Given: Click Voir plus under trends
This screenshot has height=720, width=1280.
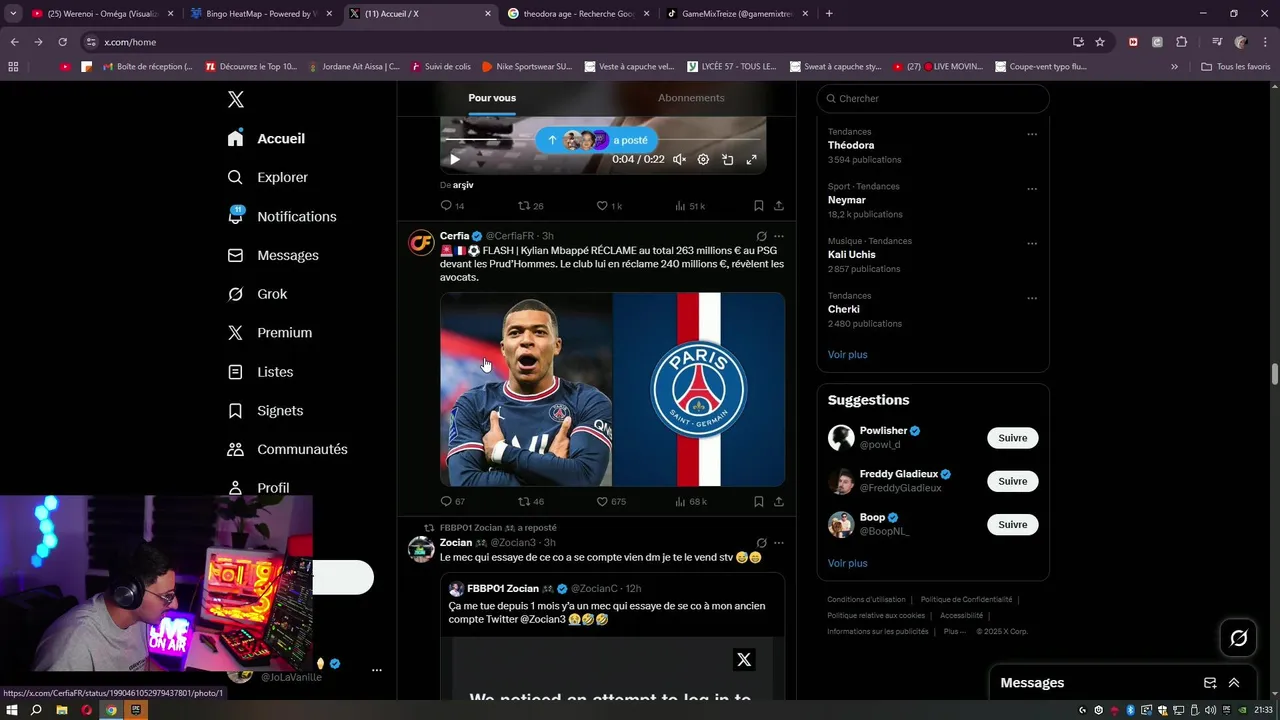Looking at the screenshot, I should pos(847,354).
